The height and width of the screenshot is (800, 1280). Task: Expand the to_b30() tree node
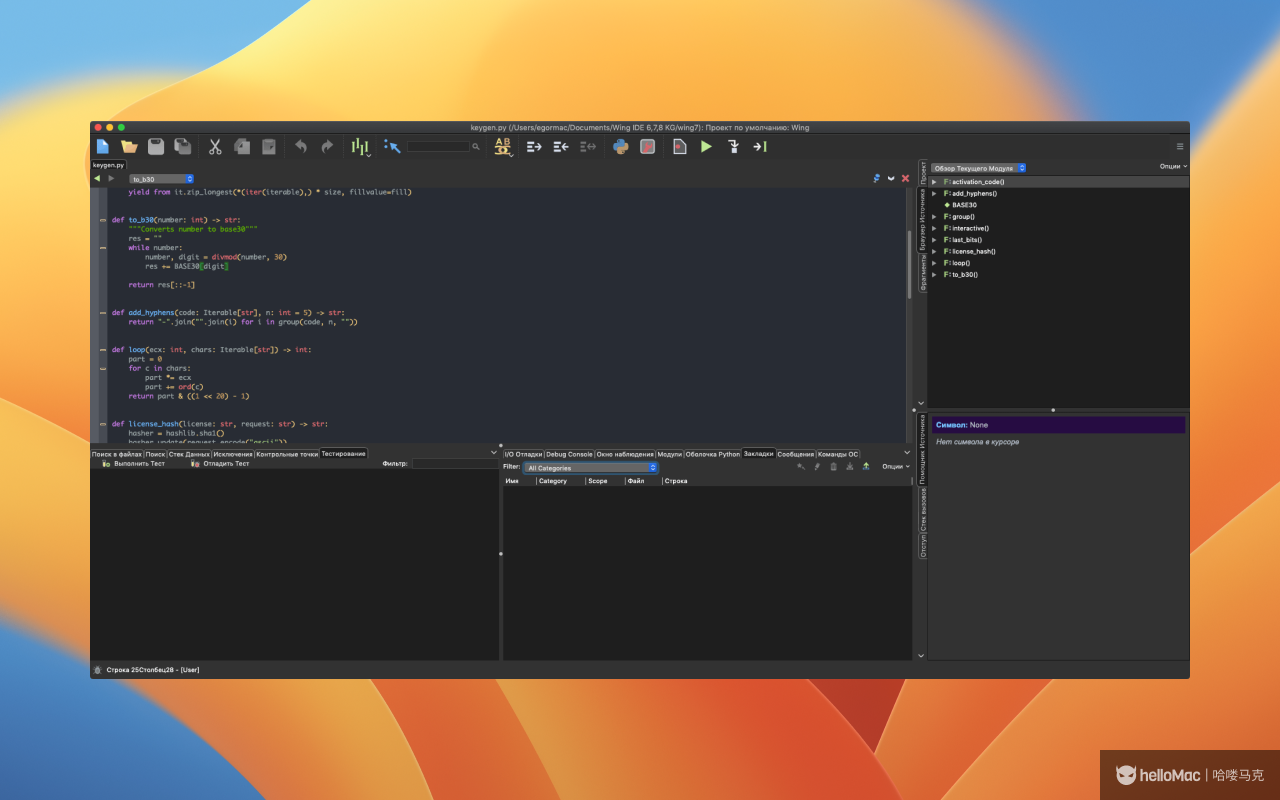click(x=934, y=274)
